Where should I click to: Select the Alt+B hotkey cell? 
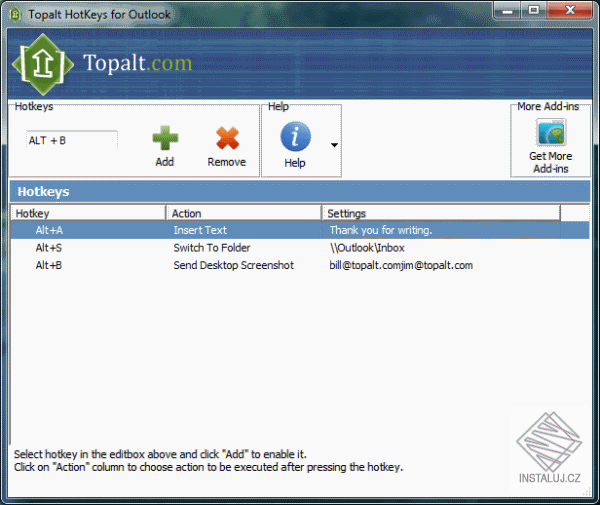pos(49,265)
